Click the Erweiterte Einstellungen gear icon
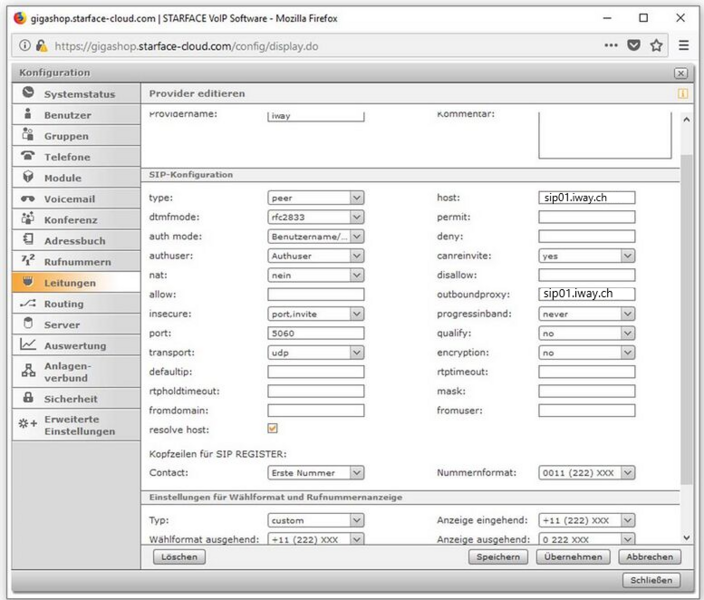This screenshot has height=600, width=704. click(x=28, y=424)
